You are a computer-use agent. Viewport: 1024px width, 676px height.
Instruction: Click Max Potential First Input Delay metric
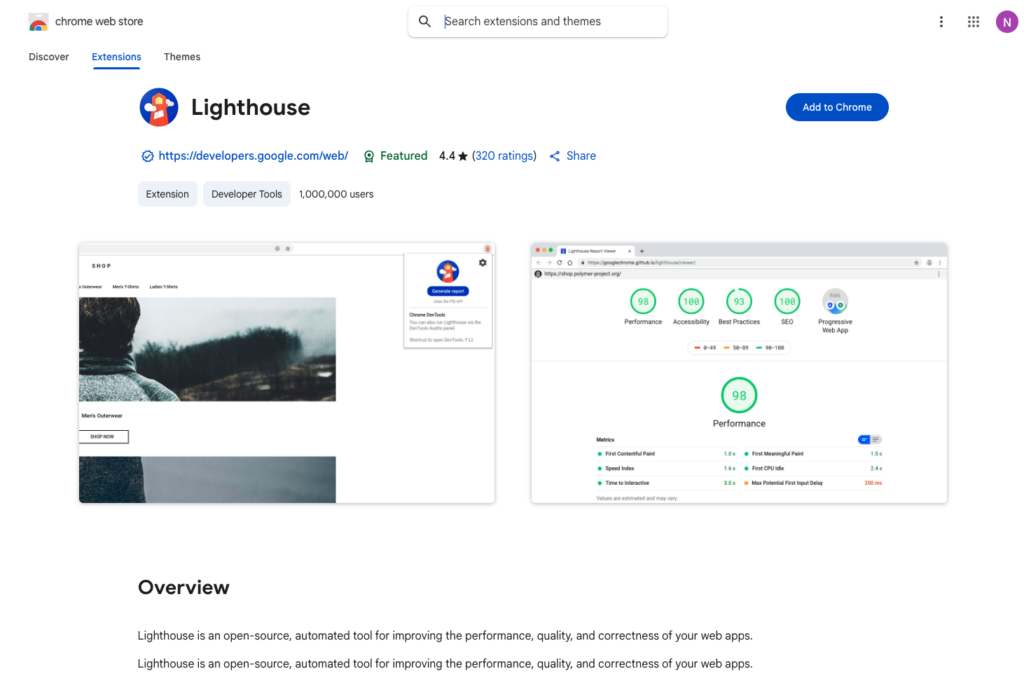click(813, 483)
